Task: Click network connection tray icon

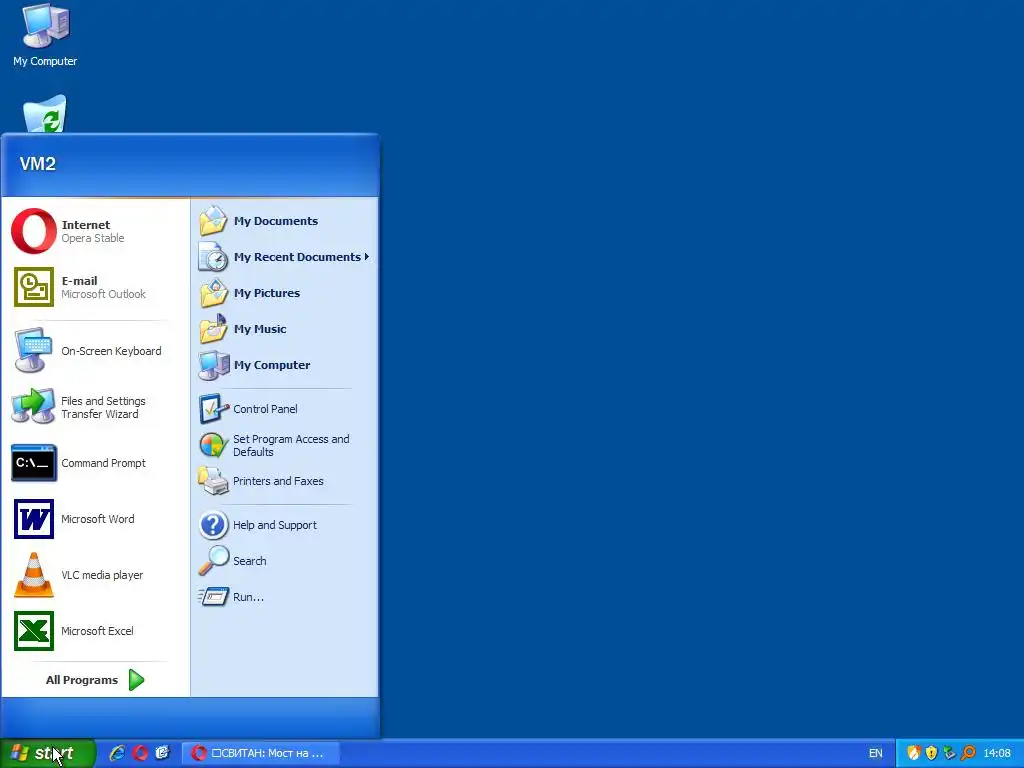Action: 950,753
